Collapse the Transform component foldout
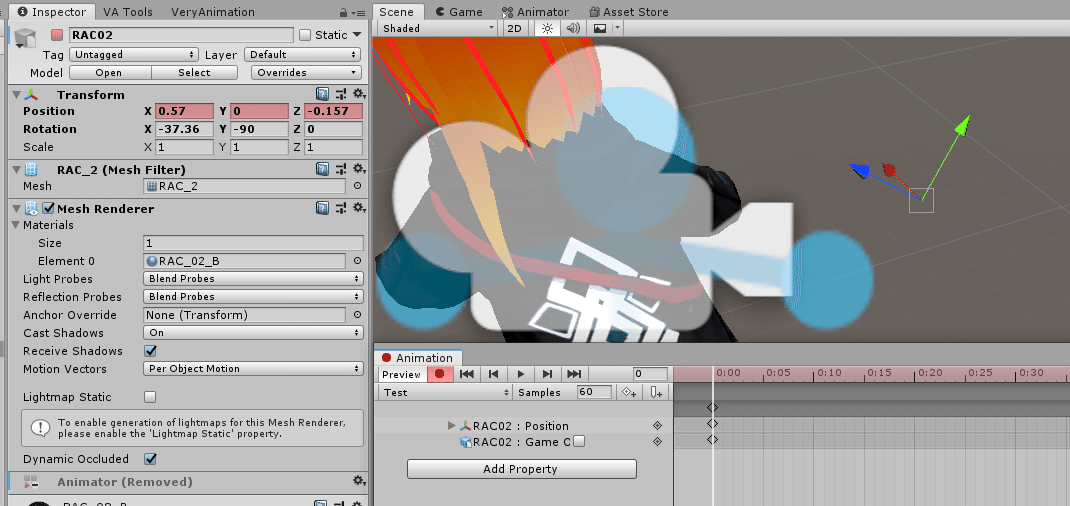Viewport: 1070px width, 506px height. coord(16,95)
